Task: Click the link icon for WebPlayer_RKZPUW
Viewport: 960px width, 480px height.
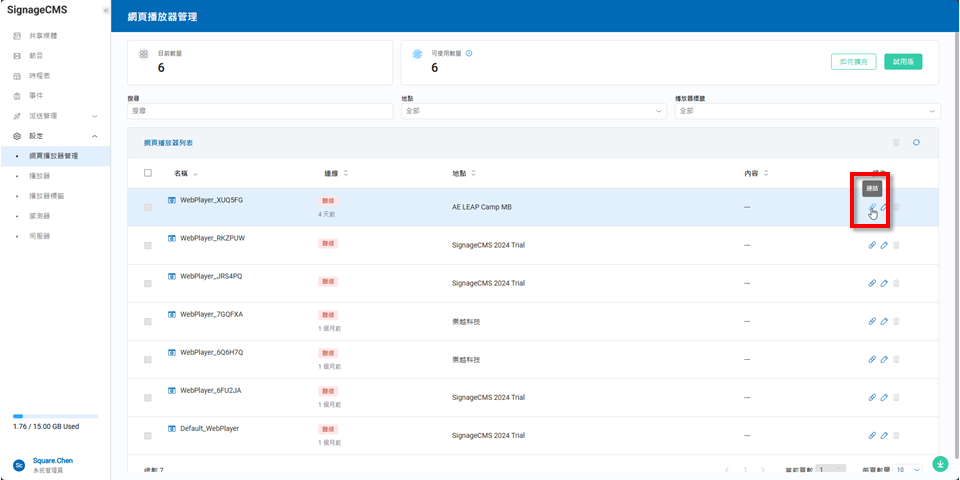Action: [x=872, y=245]
